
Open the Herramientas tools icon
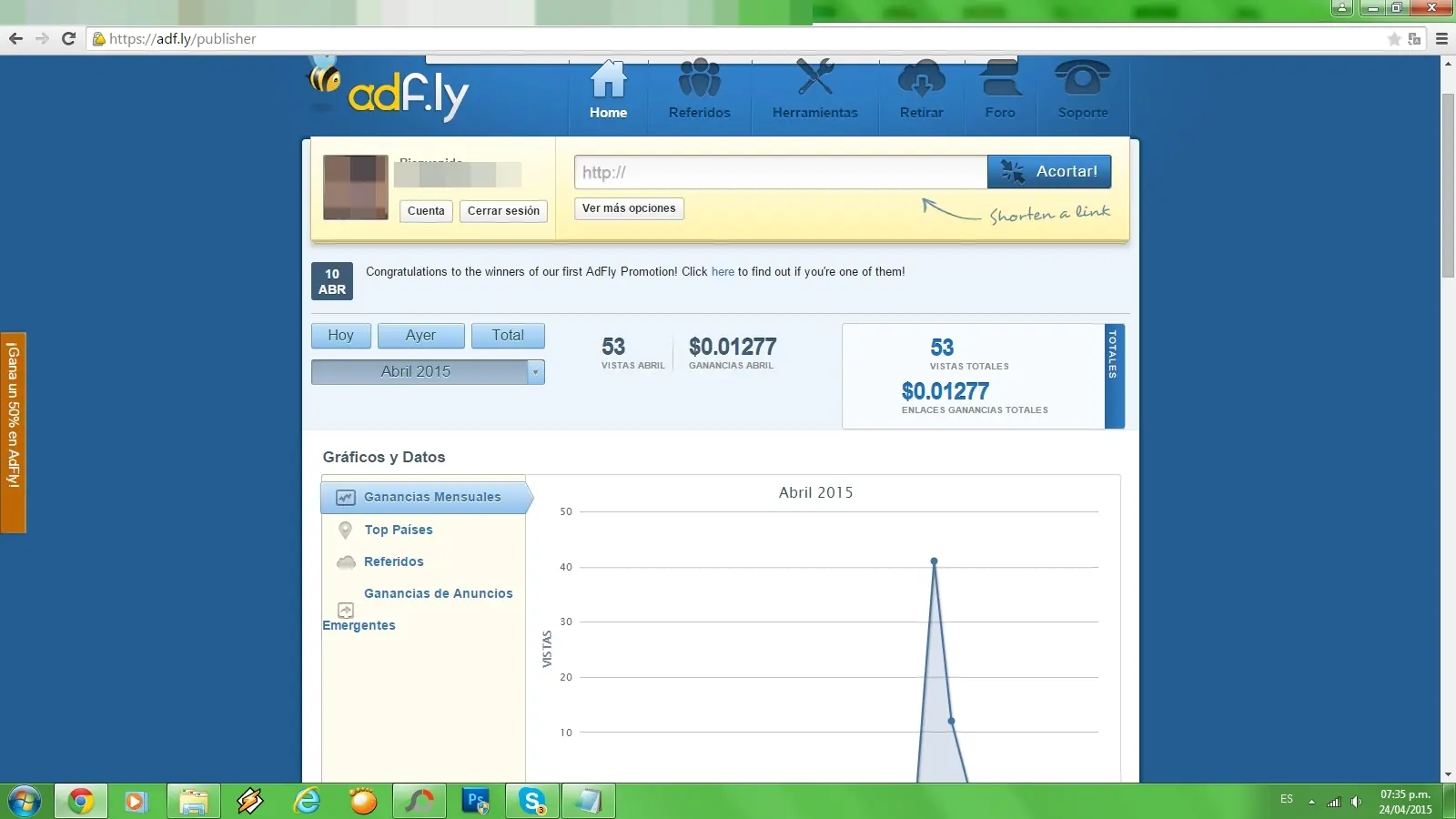coord(814,77)
